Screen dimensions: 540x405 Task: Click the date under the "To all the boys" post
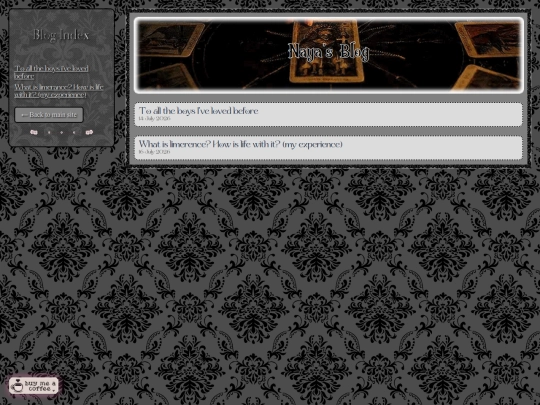(154, 118)
